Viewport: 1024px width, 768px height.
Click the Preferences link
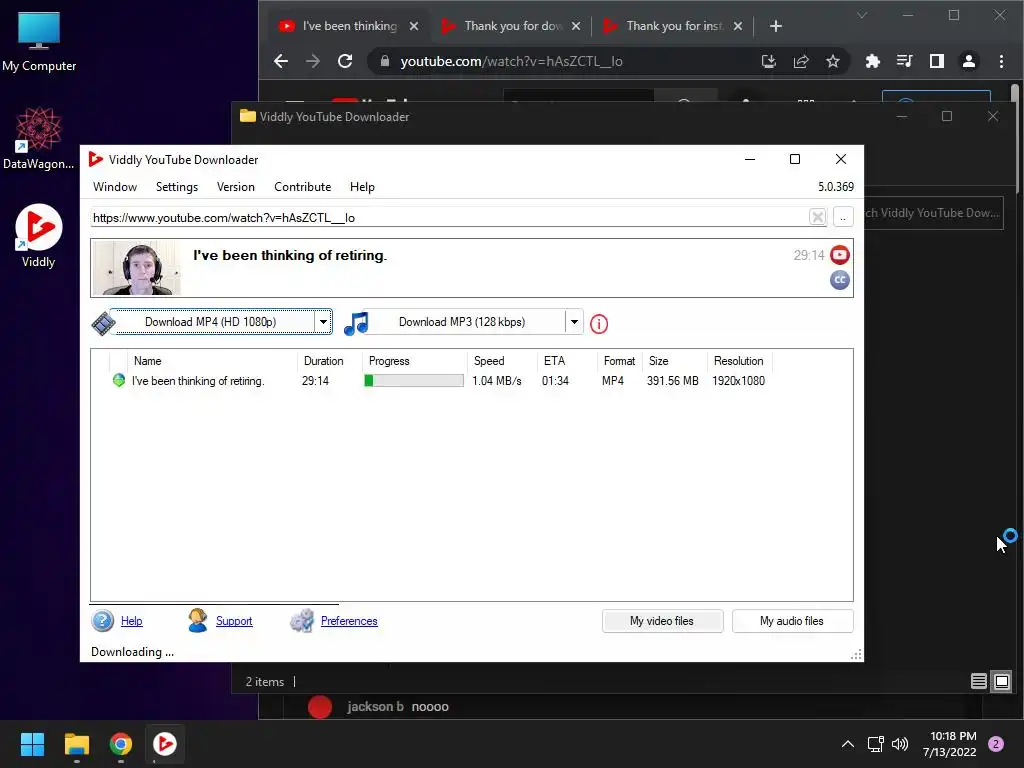pos(349,621)
